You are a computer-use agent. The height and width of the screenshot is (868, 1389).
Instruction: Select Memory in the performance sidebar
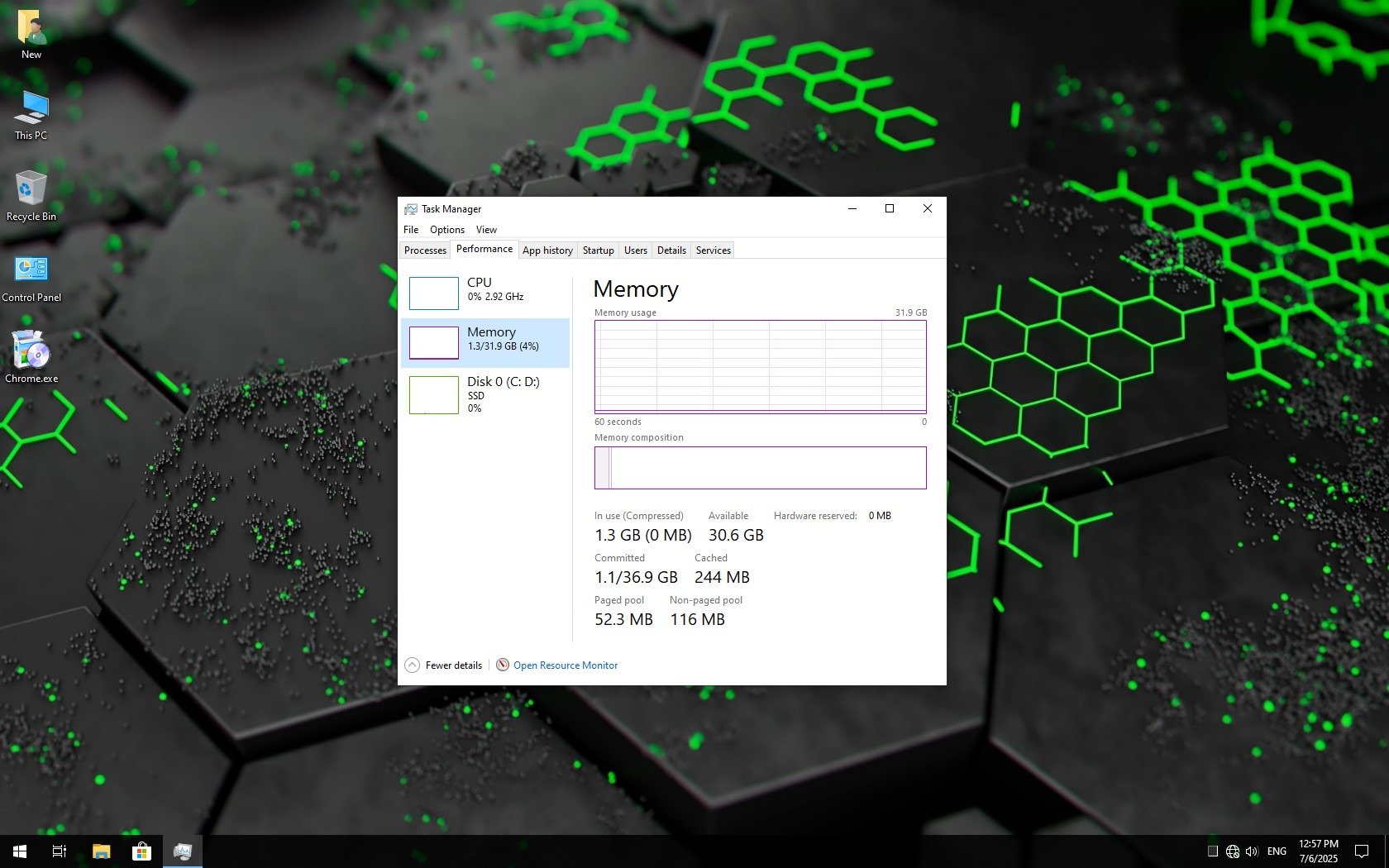485,342
